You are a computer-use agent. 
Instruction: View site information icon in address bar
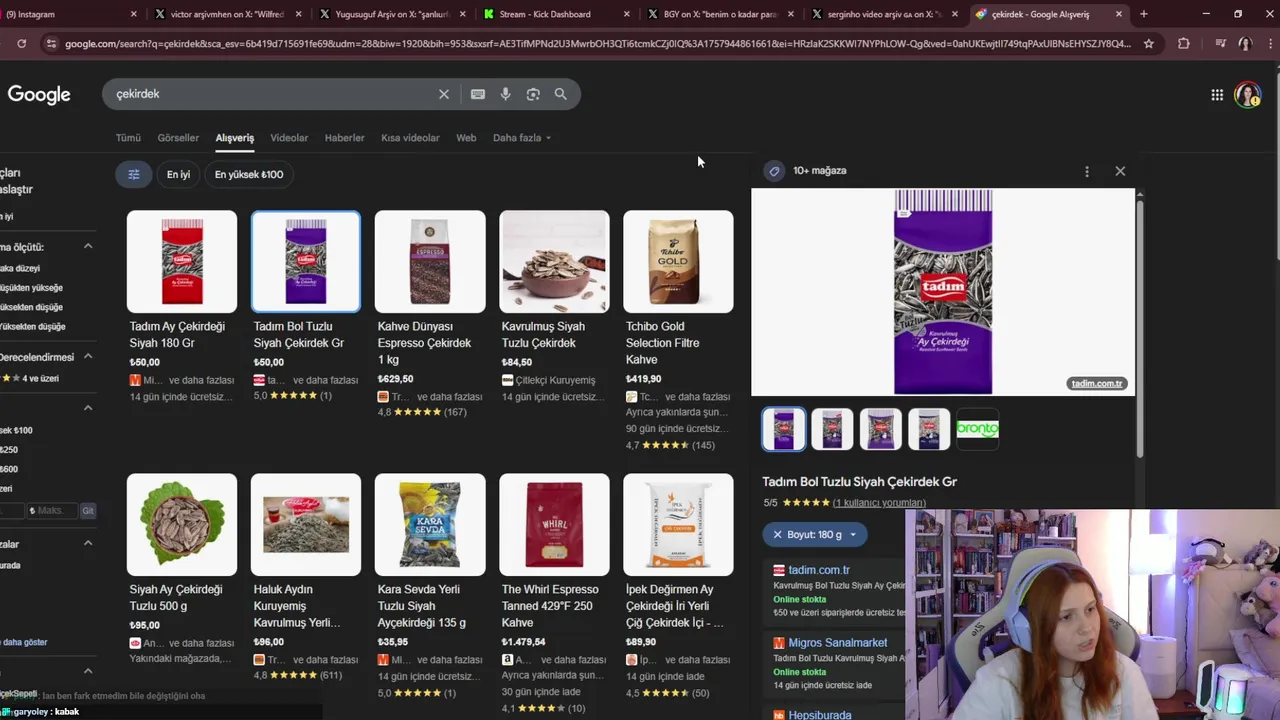click(x=51, y=43)
